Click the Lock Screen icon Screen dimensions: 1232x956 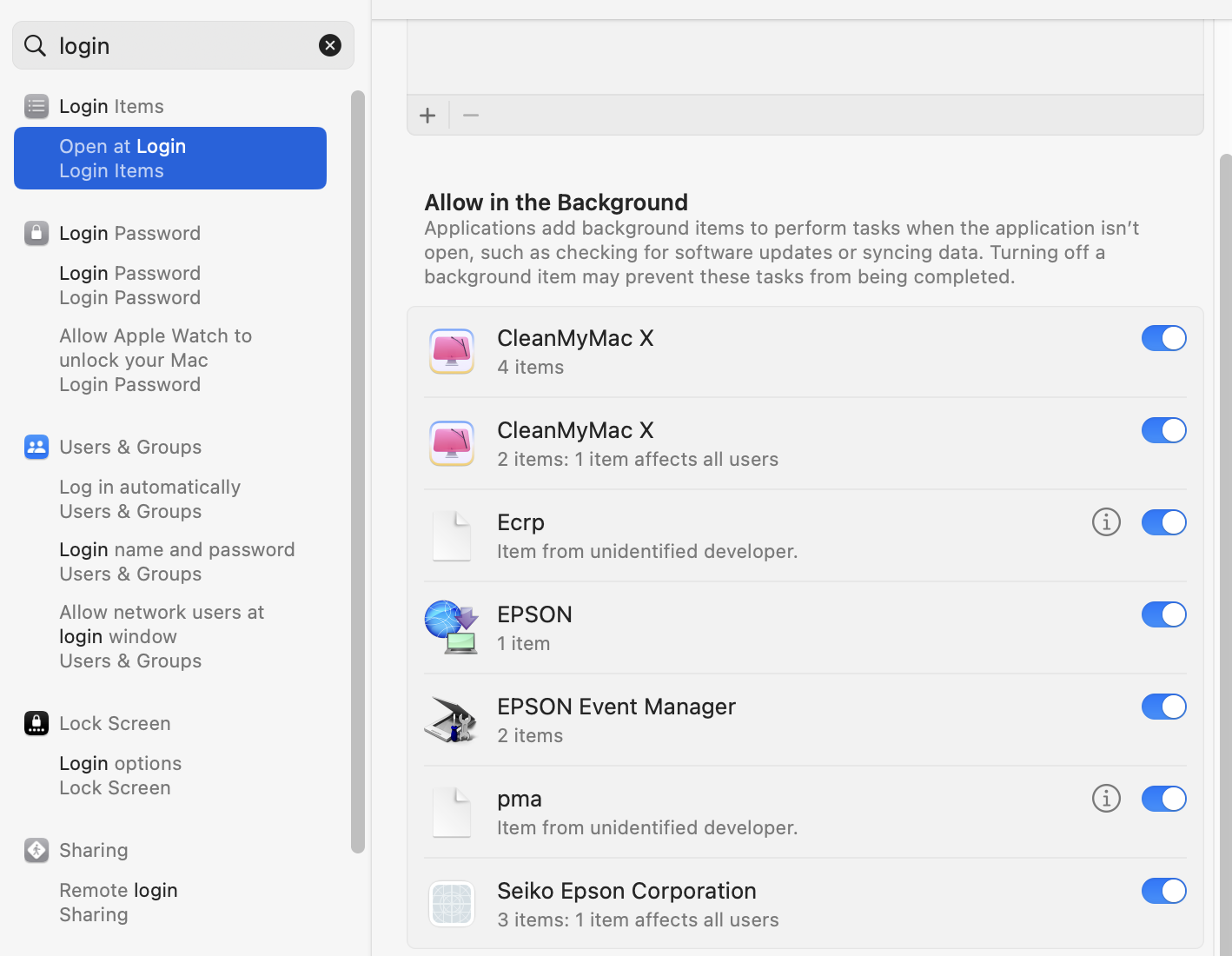tap(36, 723)
